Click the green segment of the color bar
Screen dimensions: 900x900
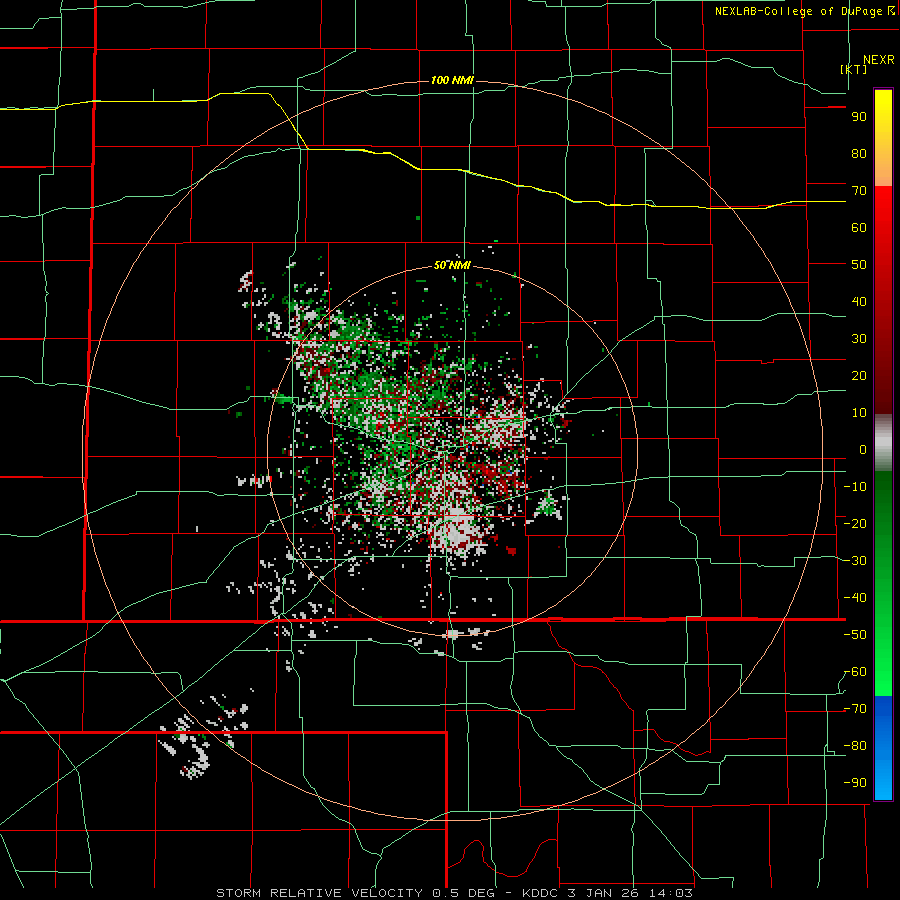(x=883, y=584)
